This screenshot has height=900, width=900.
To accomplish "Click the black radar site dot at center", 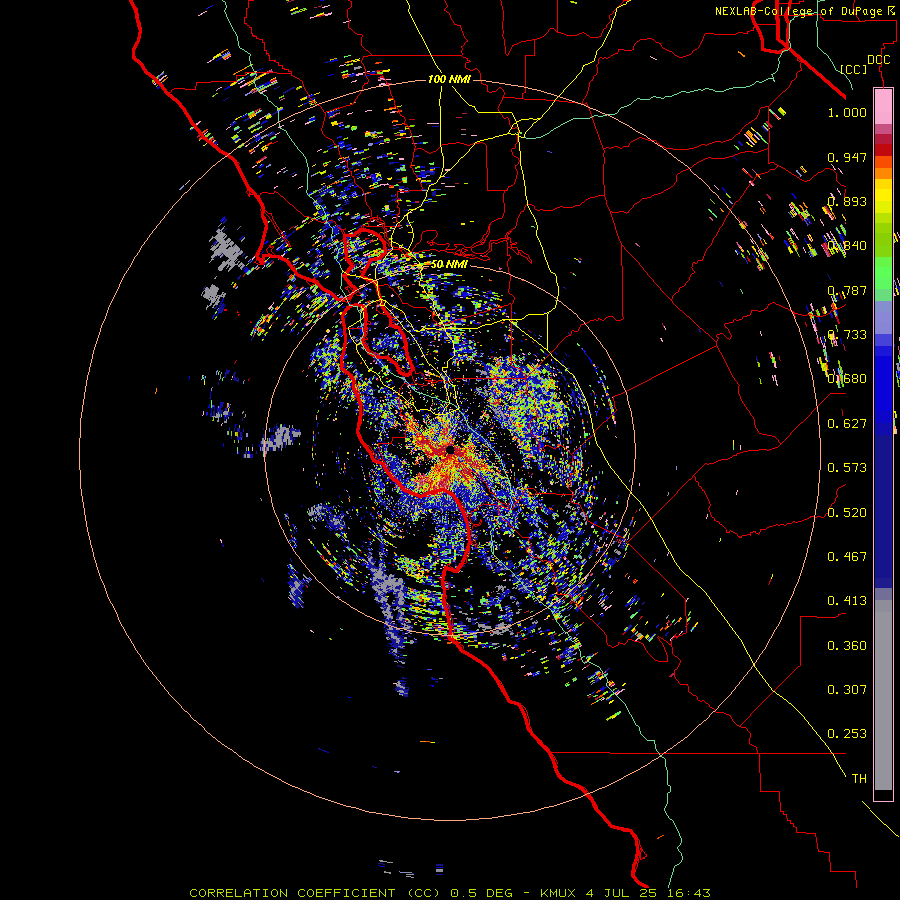I will (450, 451).
